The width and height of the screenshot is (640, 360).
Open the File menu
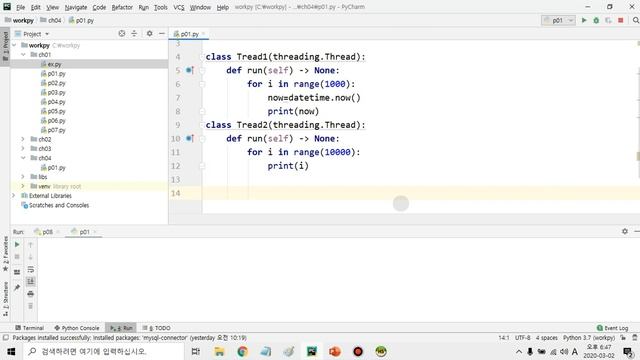[20, 7]
